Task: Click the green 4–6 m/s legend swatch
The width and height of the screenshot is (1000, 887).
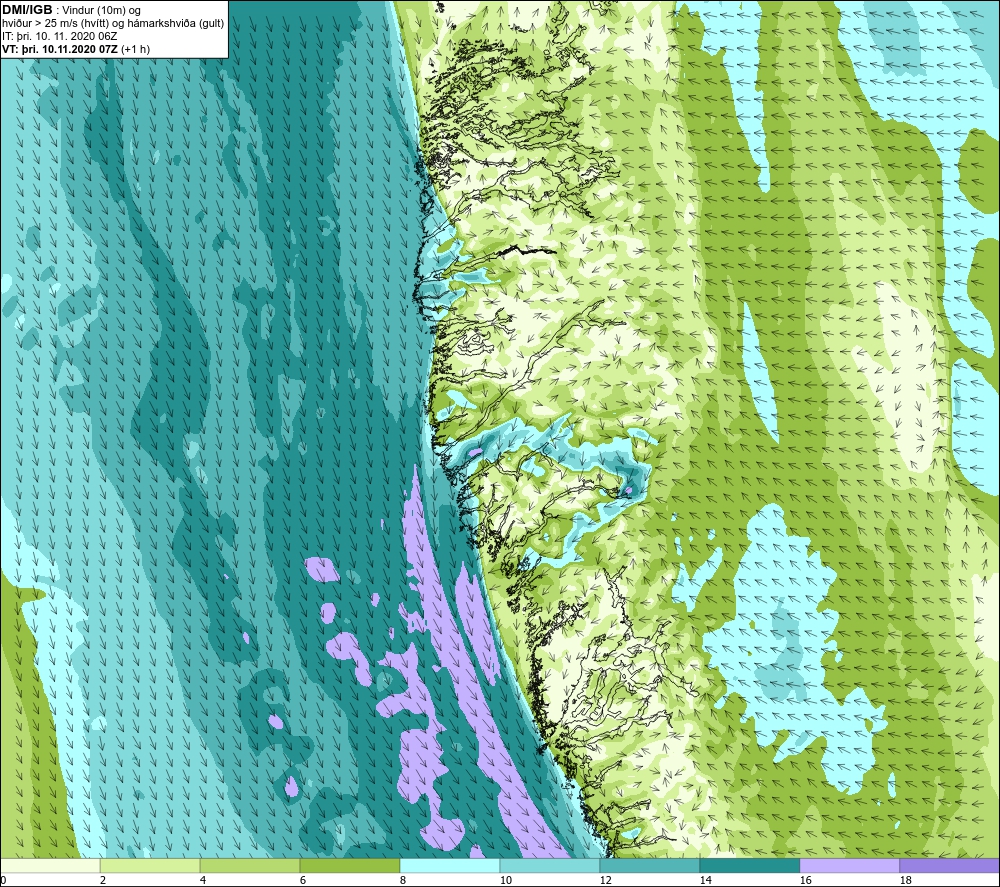Action: click(250, 865)
